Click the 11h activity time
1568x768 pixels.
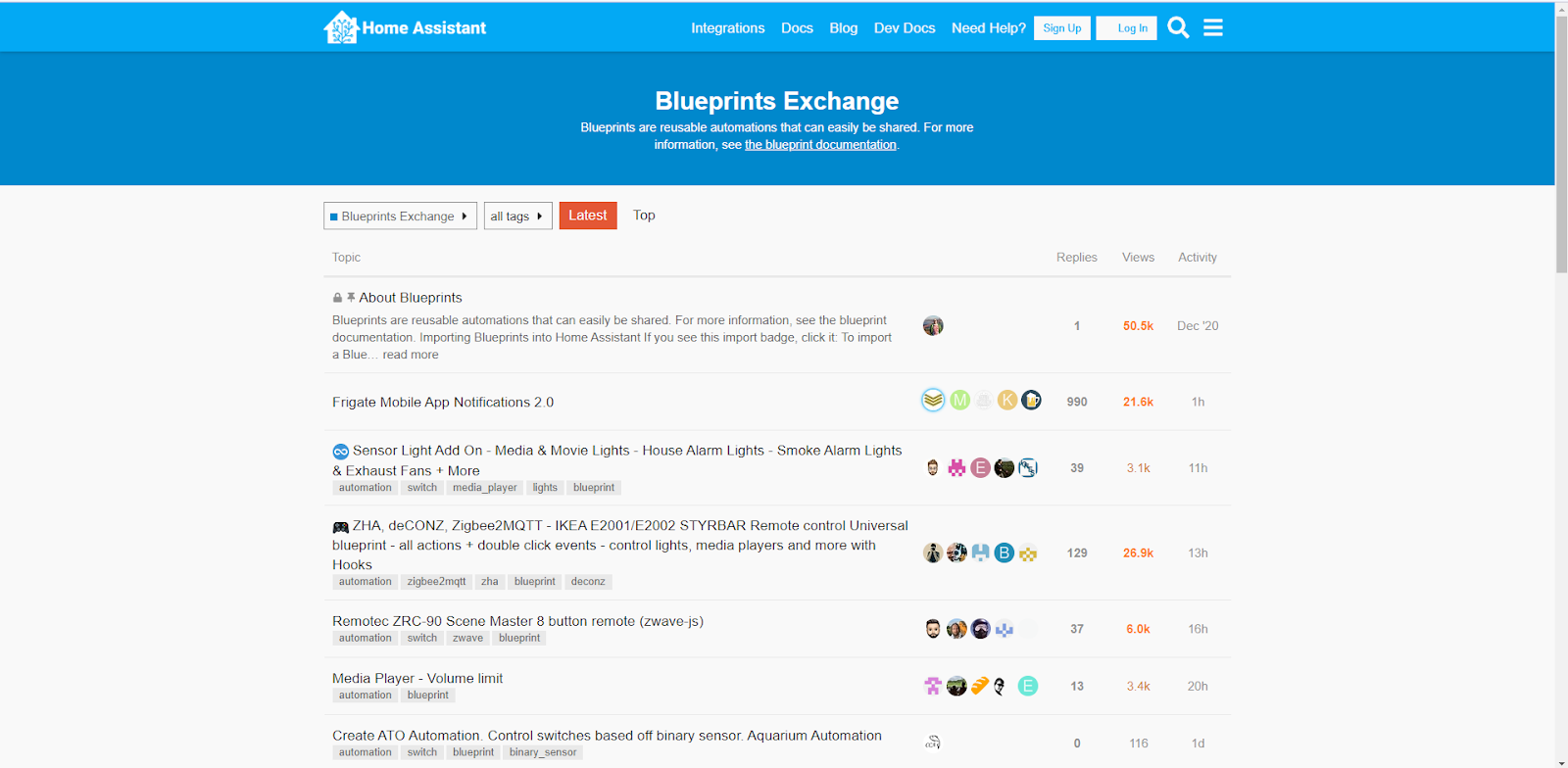coord(1198,468)
